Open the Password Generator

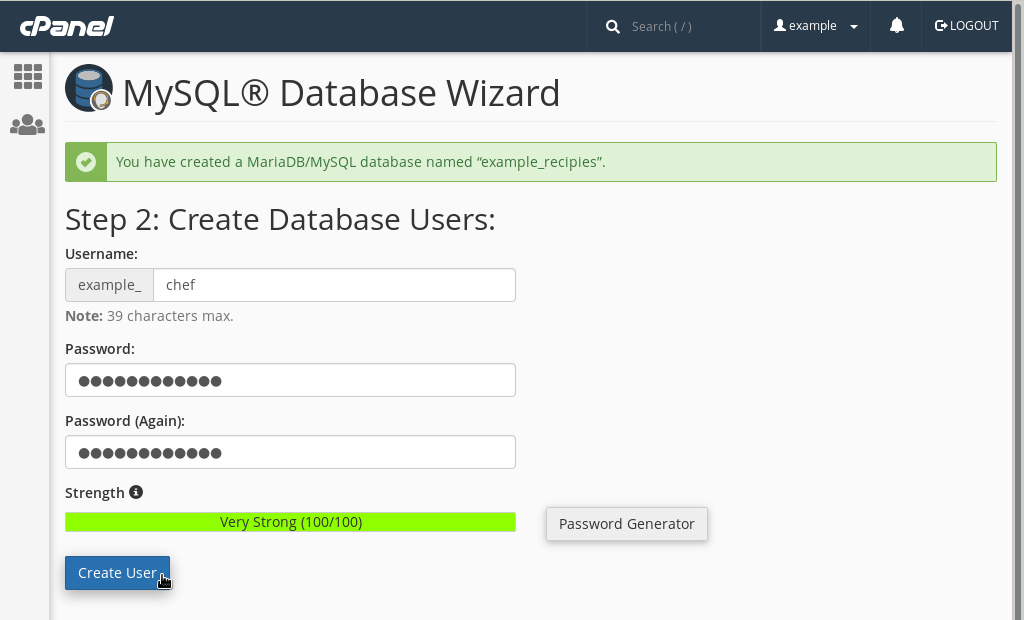(x=626, y=524)
